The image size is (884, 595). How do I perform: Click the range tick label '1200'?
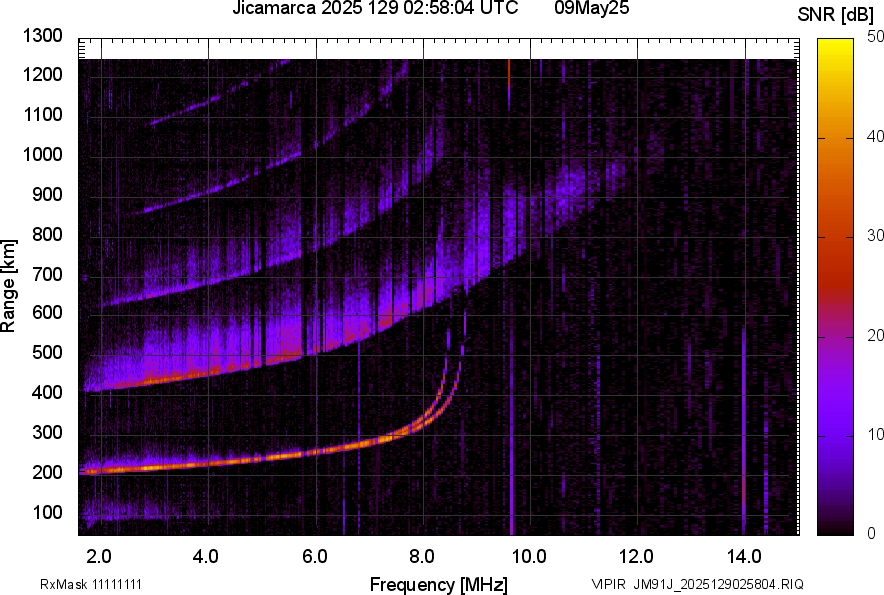[42, 74]
